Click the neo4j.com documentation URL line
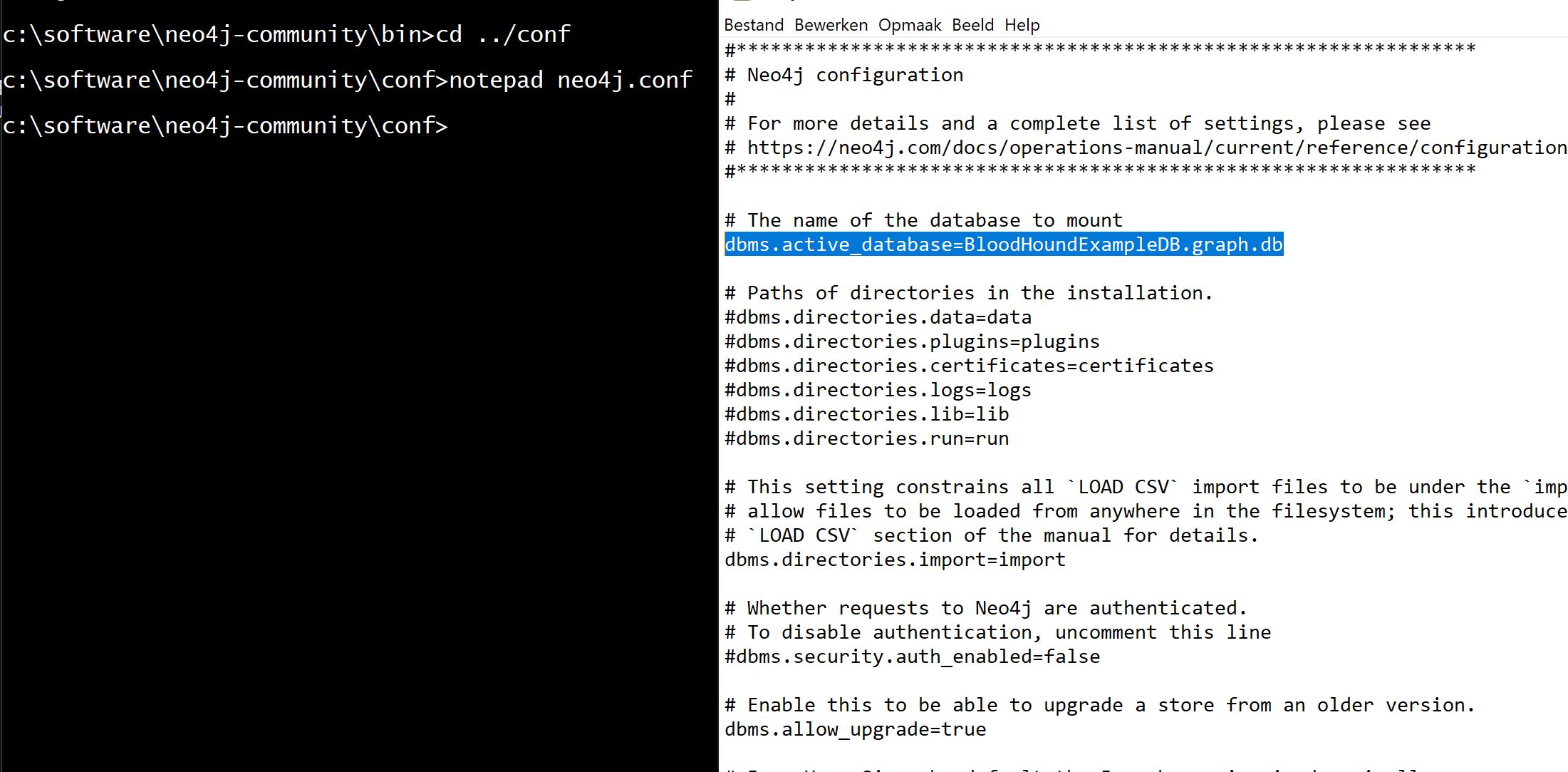 click(1146, 148)
